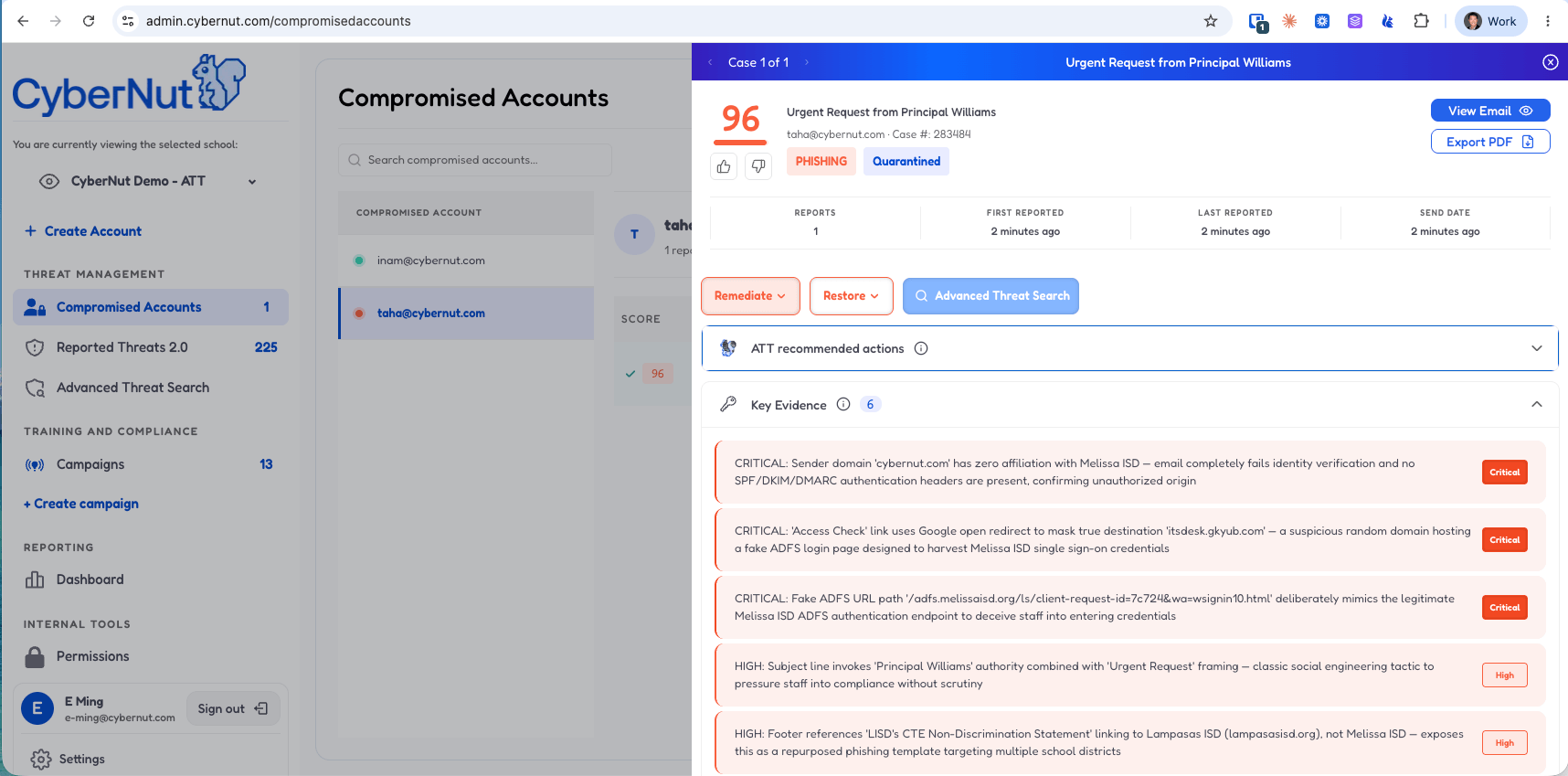Select taha@cybernut.com account row

coord(466,314)
